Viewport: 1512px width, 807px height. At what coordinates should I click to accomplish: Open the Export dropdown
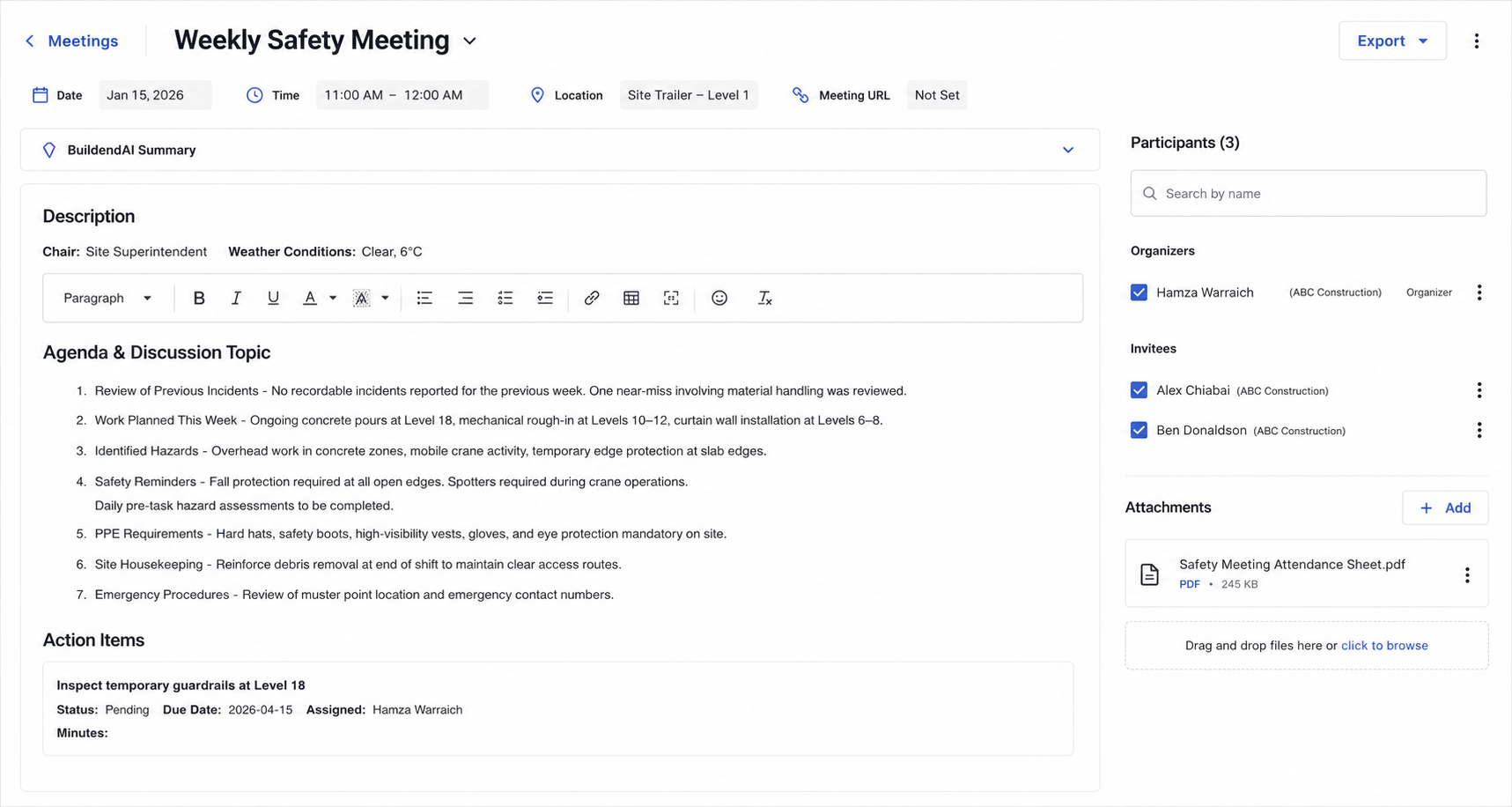1392,41
